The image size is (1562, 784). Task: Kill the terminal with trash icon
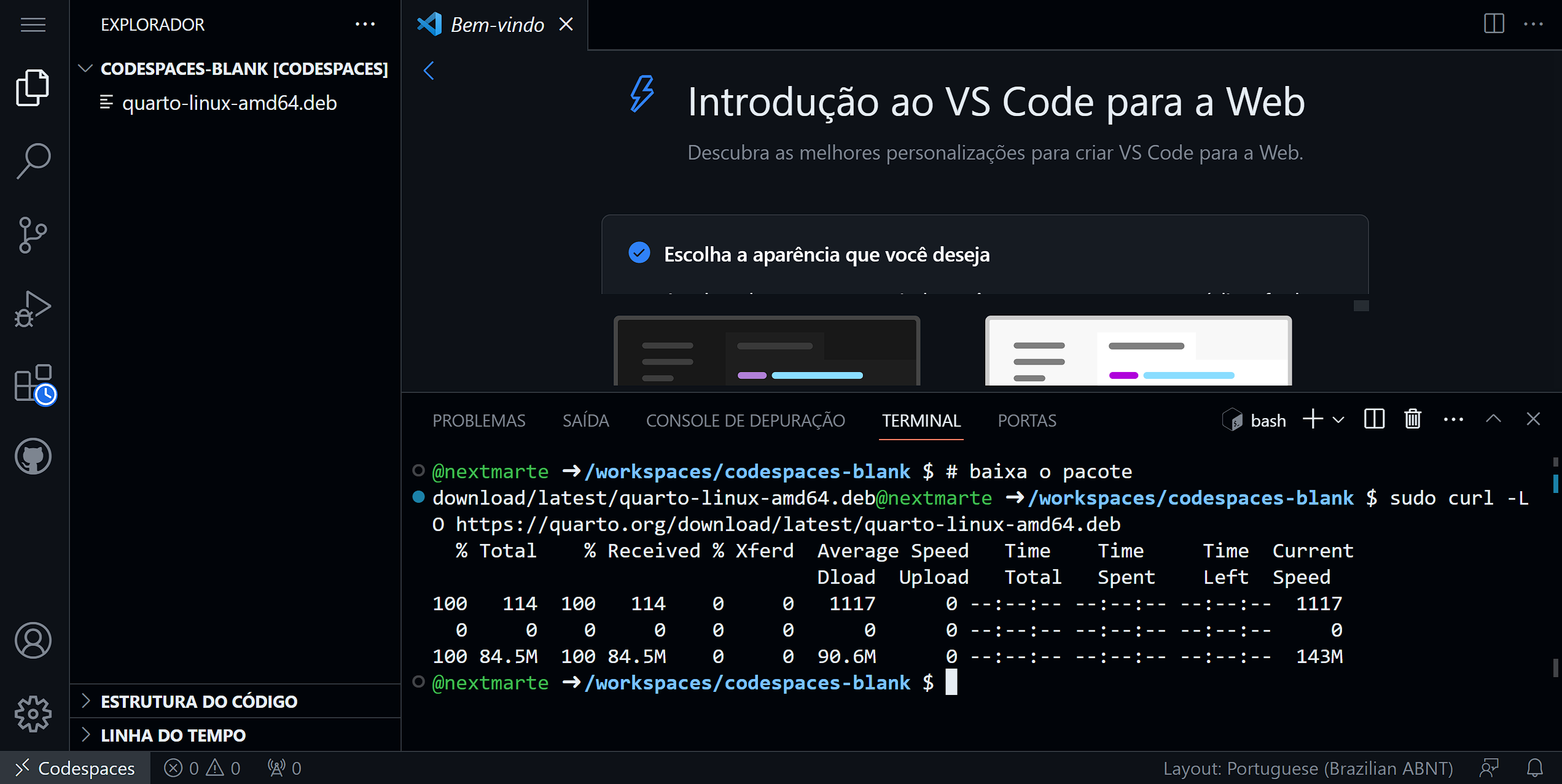pyautogui.click(x=1413, y=420)
